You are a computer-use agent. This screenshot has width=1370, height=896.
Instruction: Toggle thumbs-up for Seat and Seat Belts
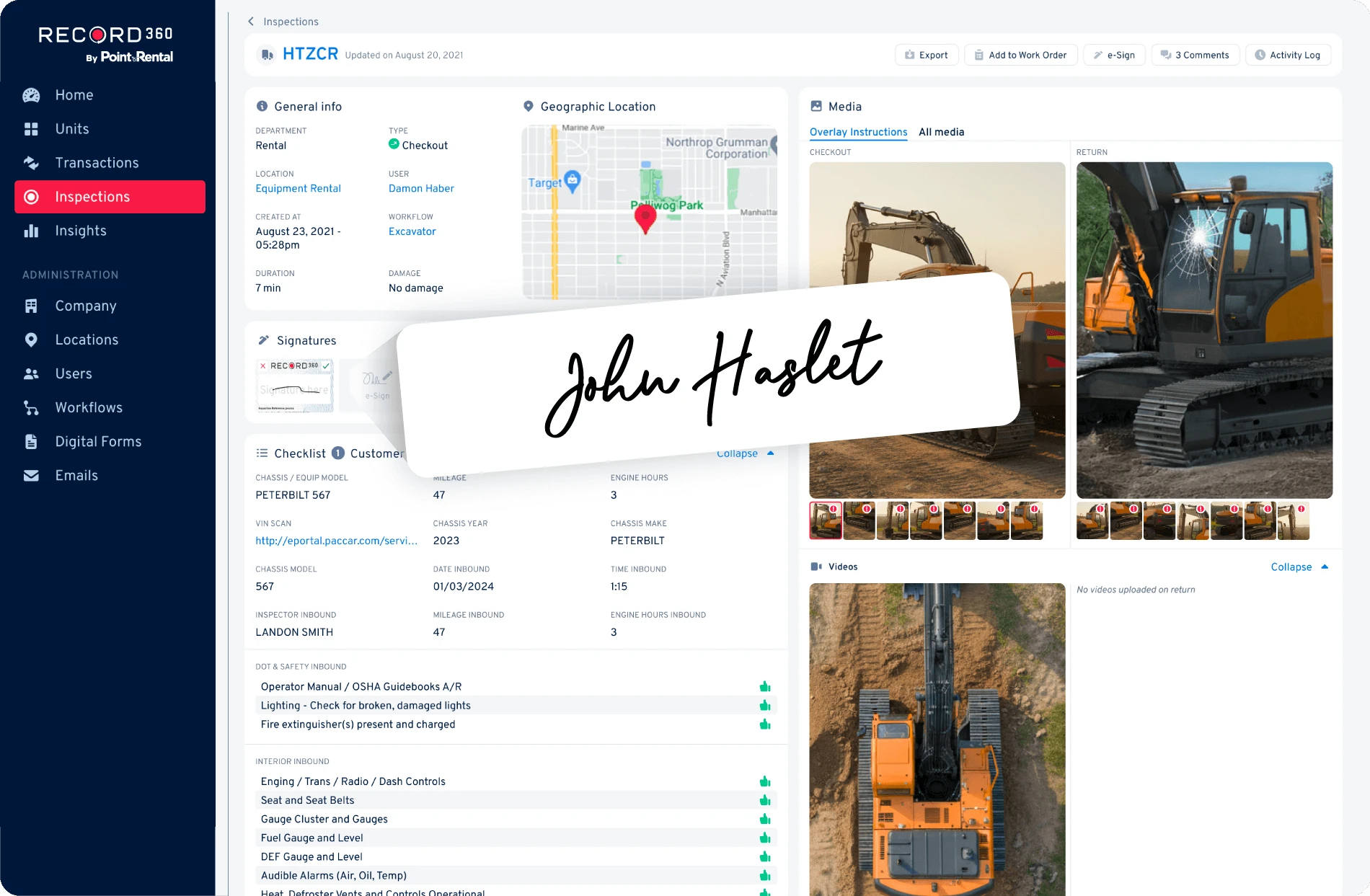pyautogui.click(x=765, y=800)
